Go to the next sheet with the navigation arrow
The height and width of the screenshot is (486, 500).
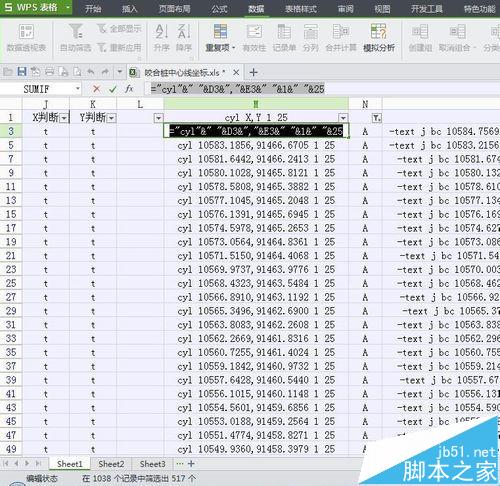(27, 464)
